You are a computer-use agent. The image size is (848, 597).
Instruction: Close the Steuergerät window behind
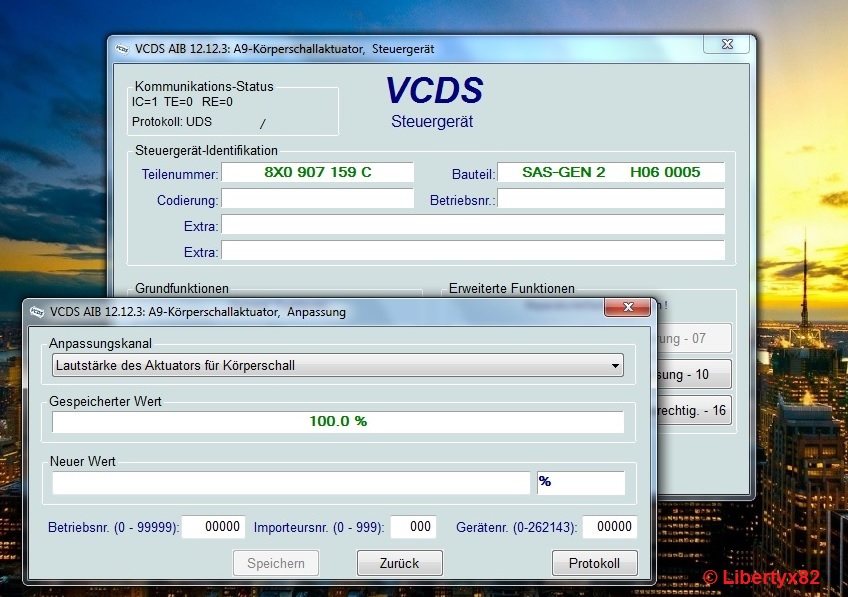pyautogui.click(x=727, y=44)
